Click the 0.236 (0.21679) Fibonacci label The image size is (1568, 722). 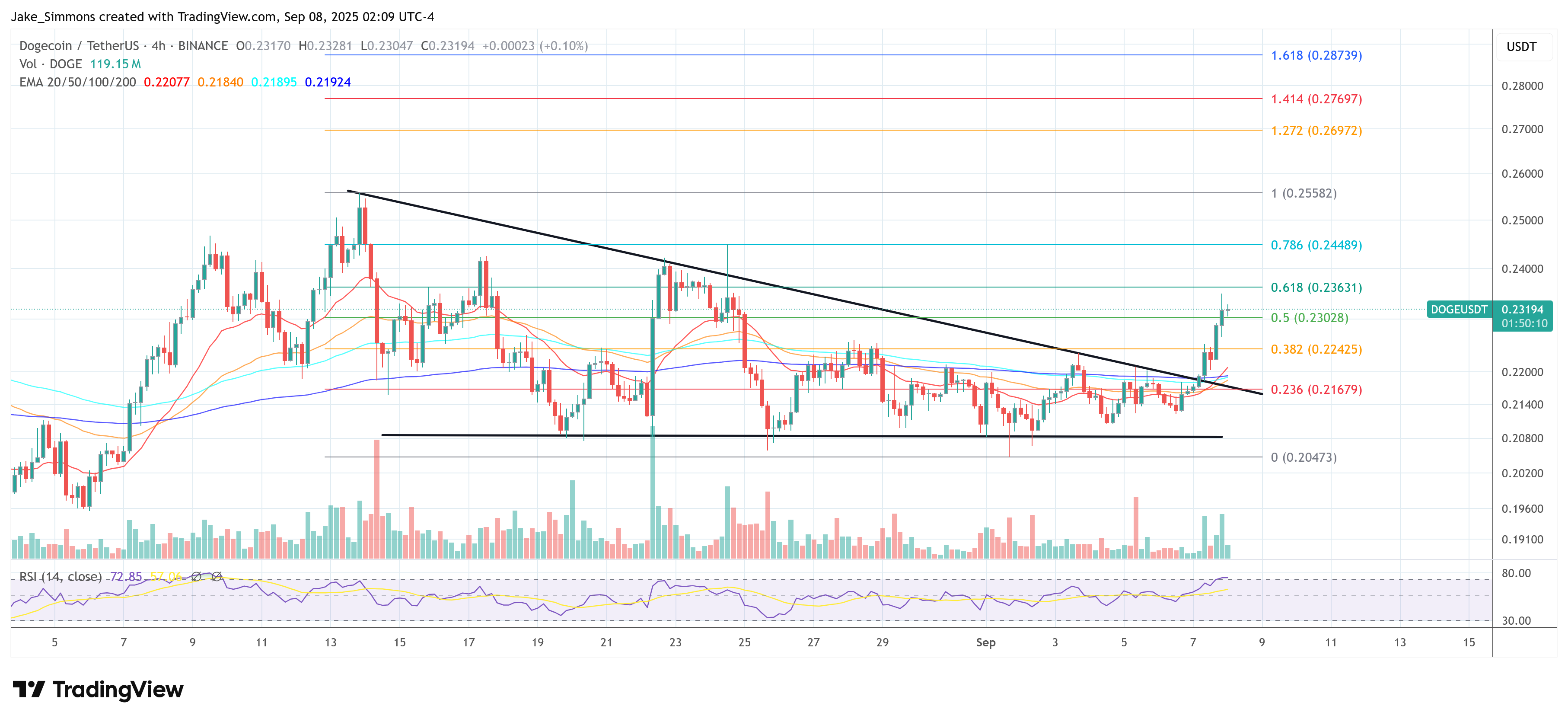[x=1316, y=390]
